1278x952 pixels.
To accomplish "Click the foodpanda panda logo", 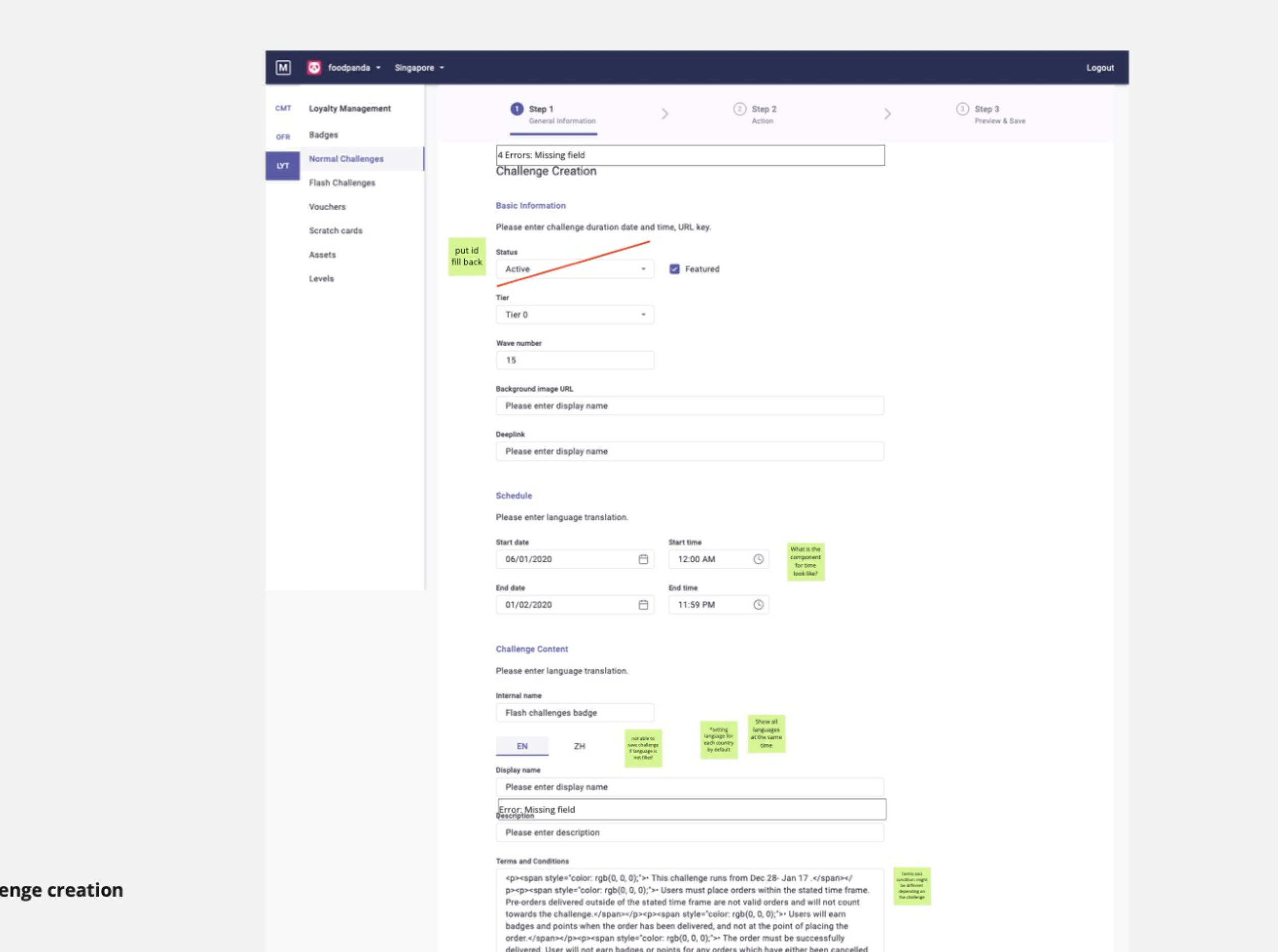I will point(314,68).
